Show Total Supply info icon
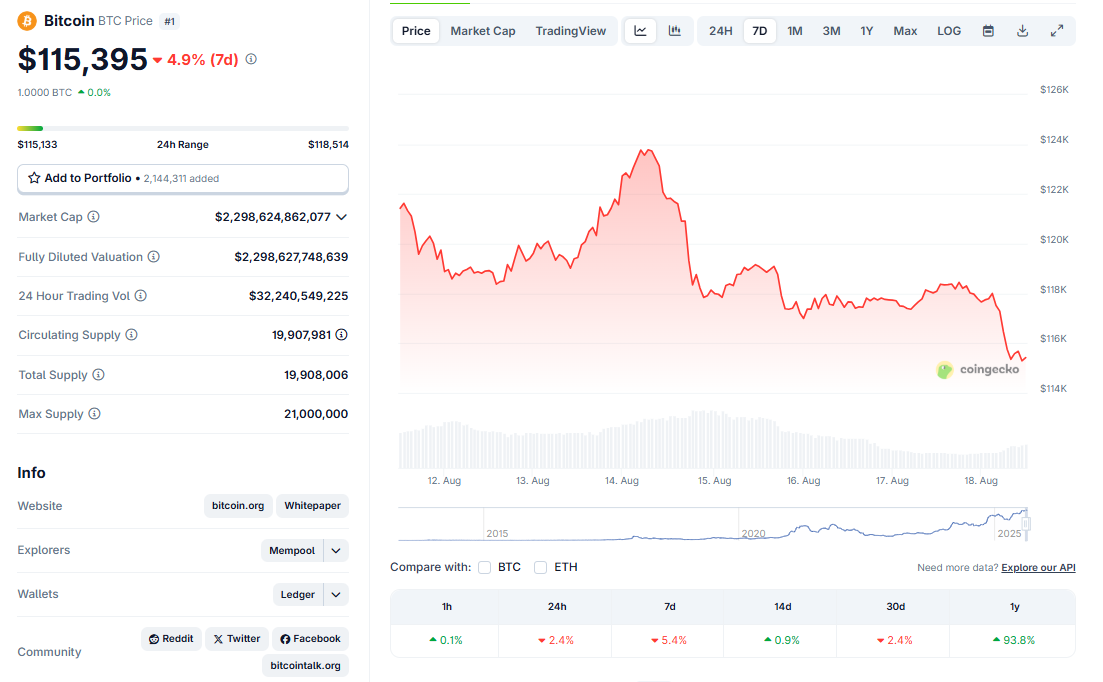This screenshot has width=1103, height=682. click(x=98, y=375)
